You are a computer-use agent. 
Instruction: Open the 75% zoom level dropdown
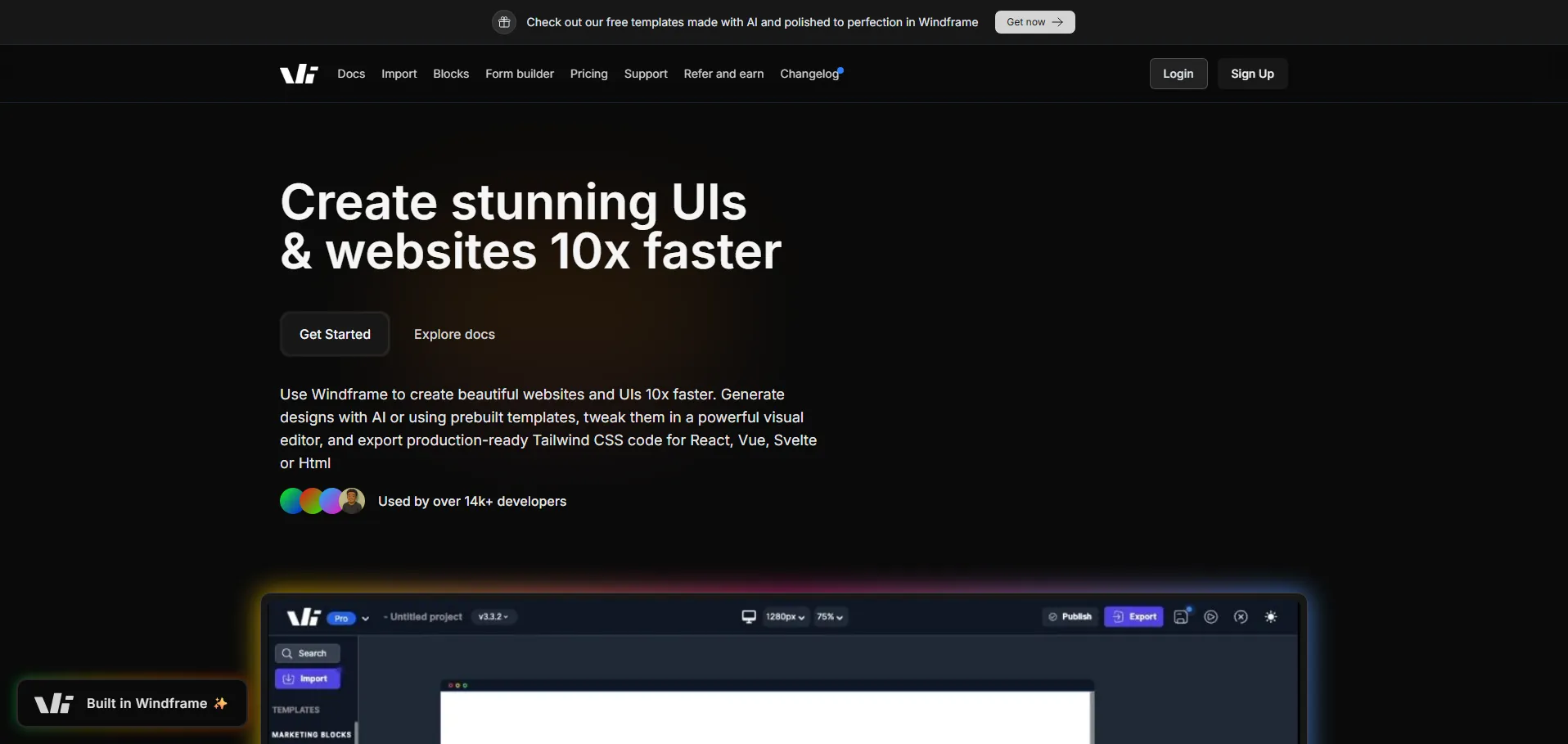pyautogui.click(x=829, y=617)
